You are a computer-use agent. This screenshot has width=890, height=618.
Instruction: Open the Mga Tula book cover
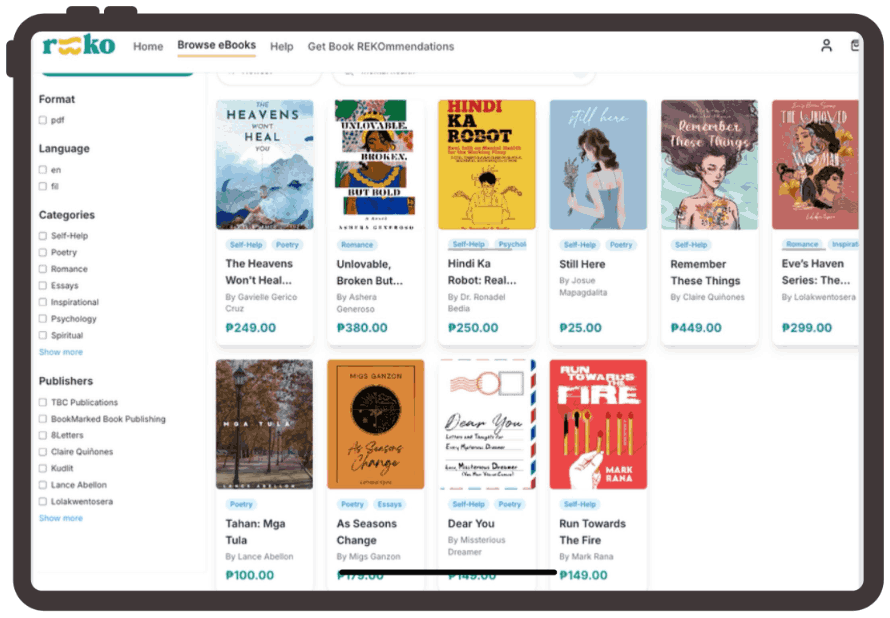tap(265, 424)
